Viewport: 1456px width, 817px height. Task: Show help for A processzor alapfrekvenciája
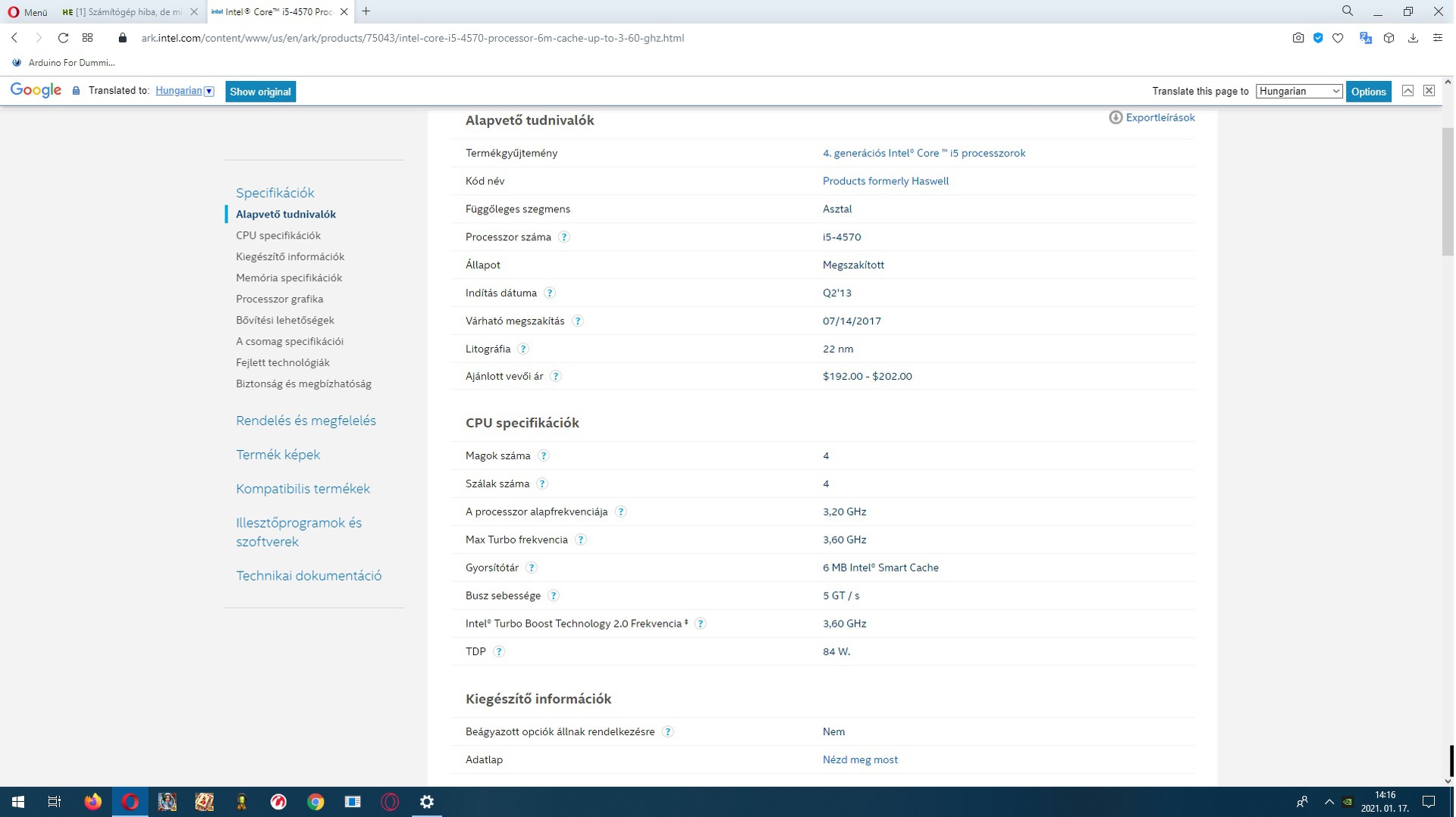(621, 512)
